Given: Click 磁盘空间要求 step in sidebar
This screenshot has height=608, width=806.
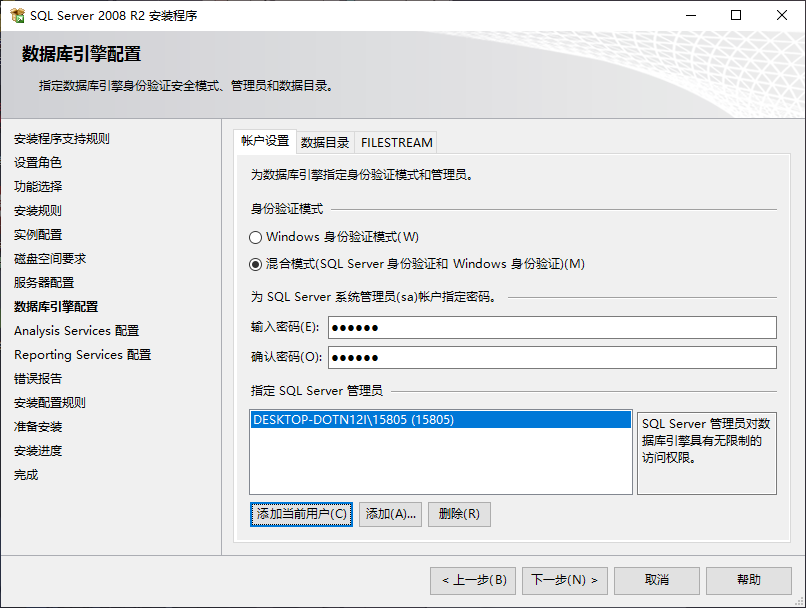Looking at the screenshot, I should pos(50,259).
